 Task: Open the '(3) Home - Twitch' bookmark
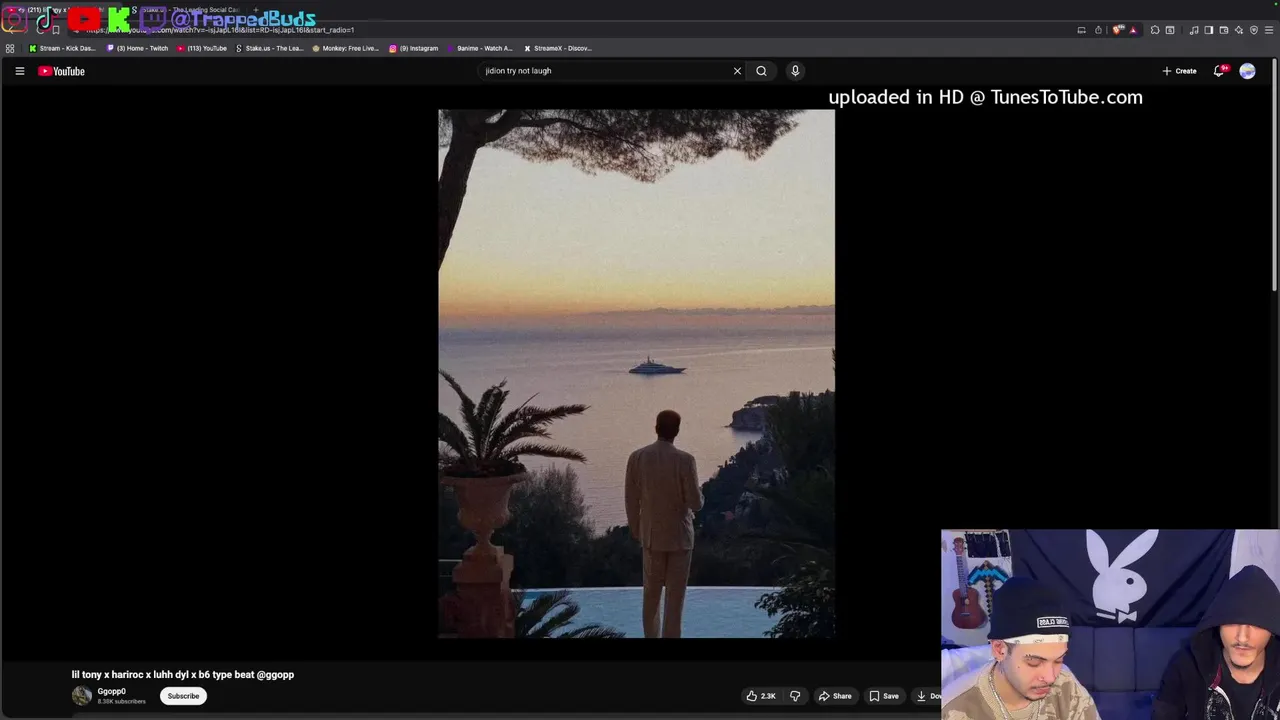138,48
